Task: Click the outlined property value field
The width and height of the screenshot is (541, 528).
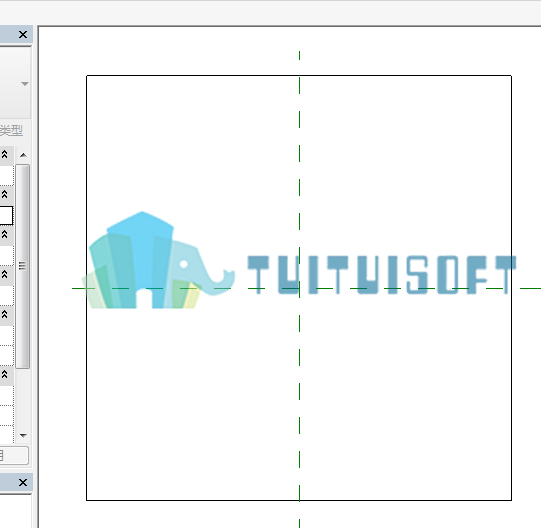Action: 6,215
